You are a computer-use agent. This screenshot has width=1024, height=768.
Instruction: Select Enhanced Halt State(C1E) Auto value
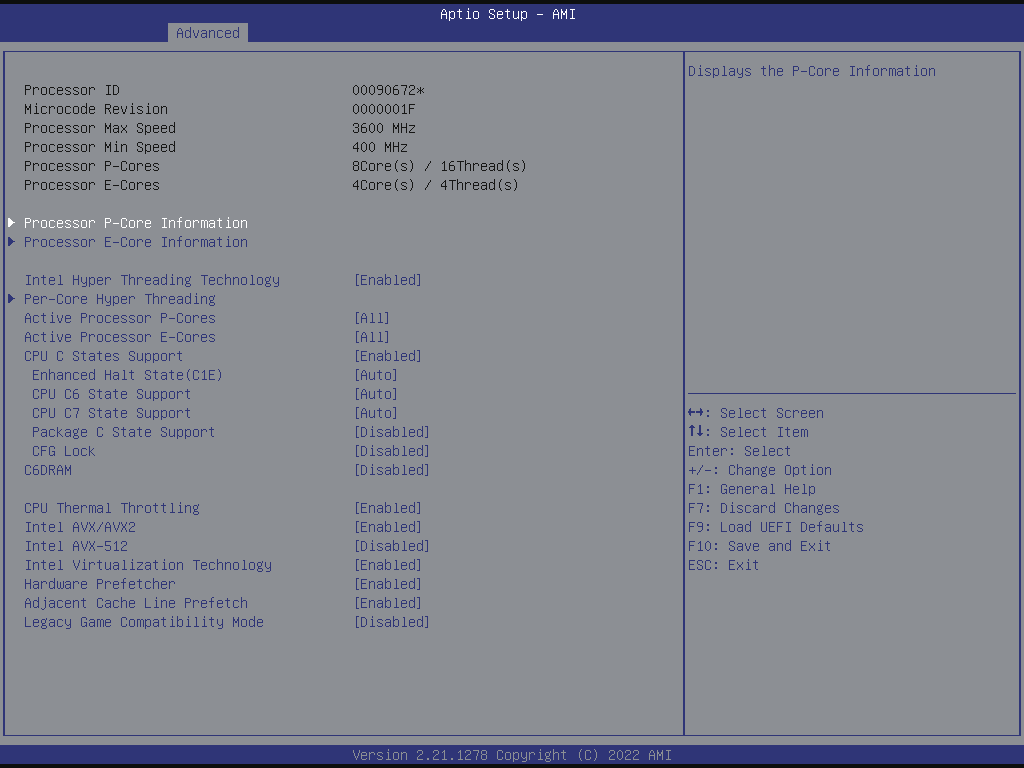(376, 375)
